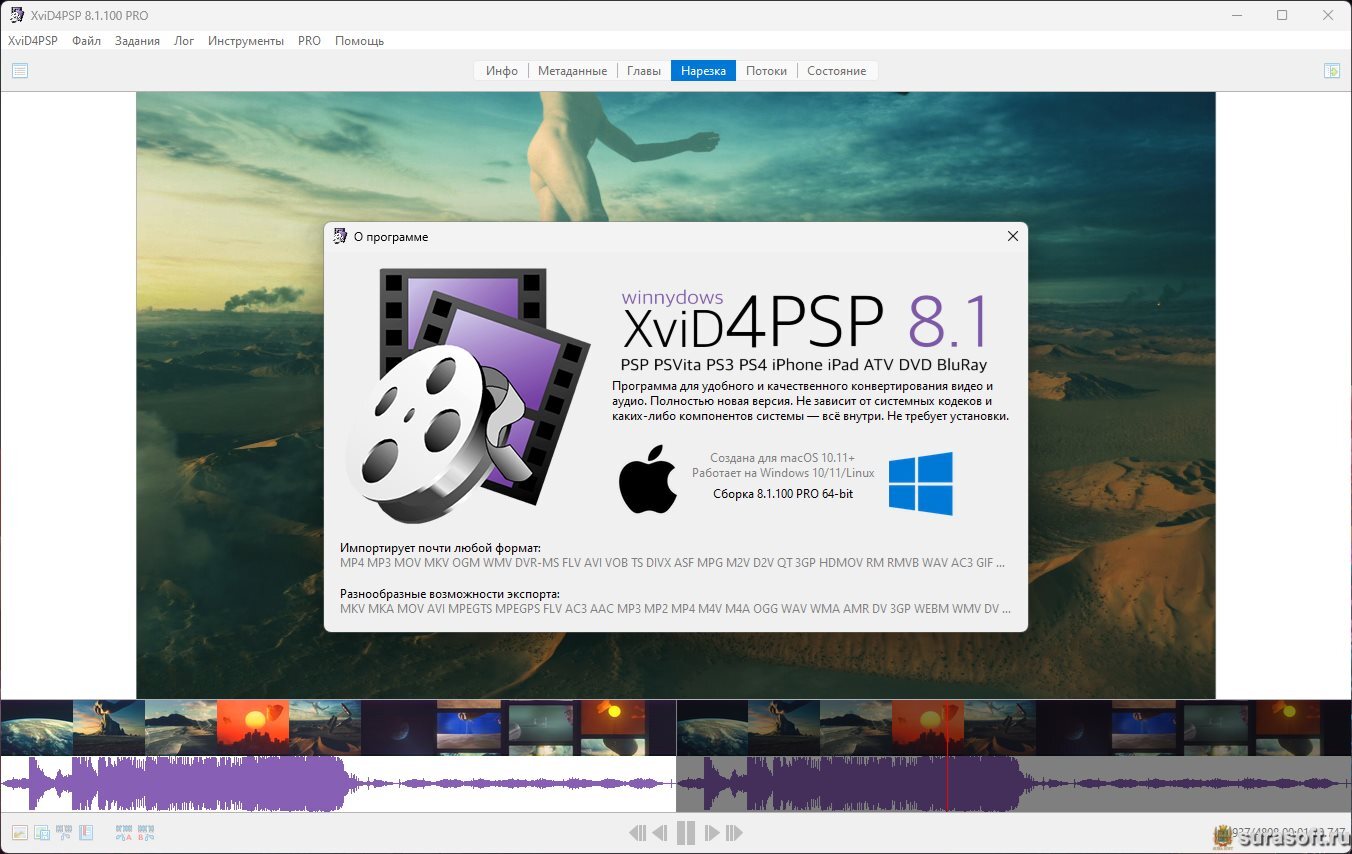
Task: Open the XviD4PSP menu
Action: pyautogui.click(x=33, y=41)
